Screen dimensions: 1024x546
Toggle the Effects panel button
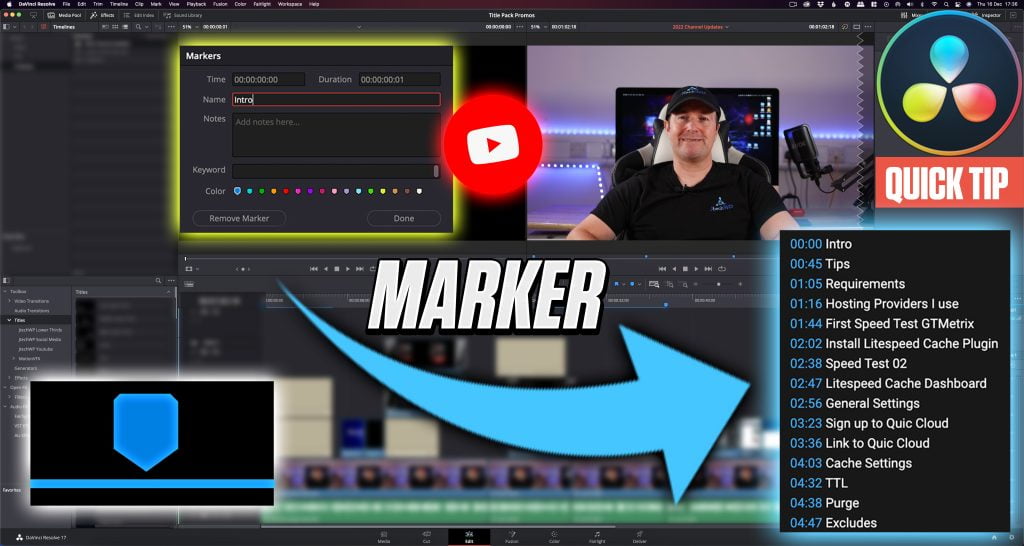[103, 15]
